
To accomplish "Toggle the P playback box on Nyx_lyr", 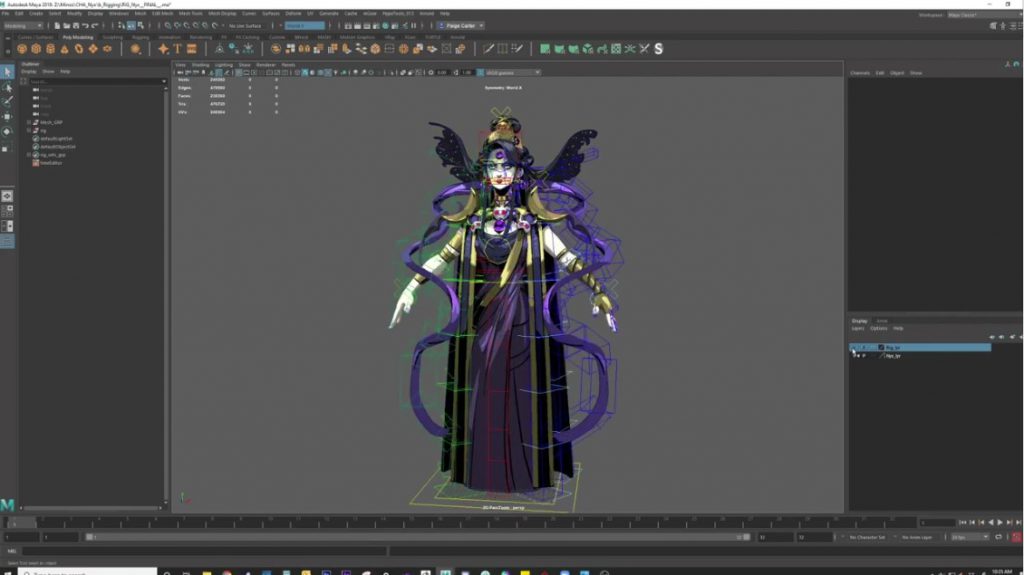I will [x=863, y=355].
